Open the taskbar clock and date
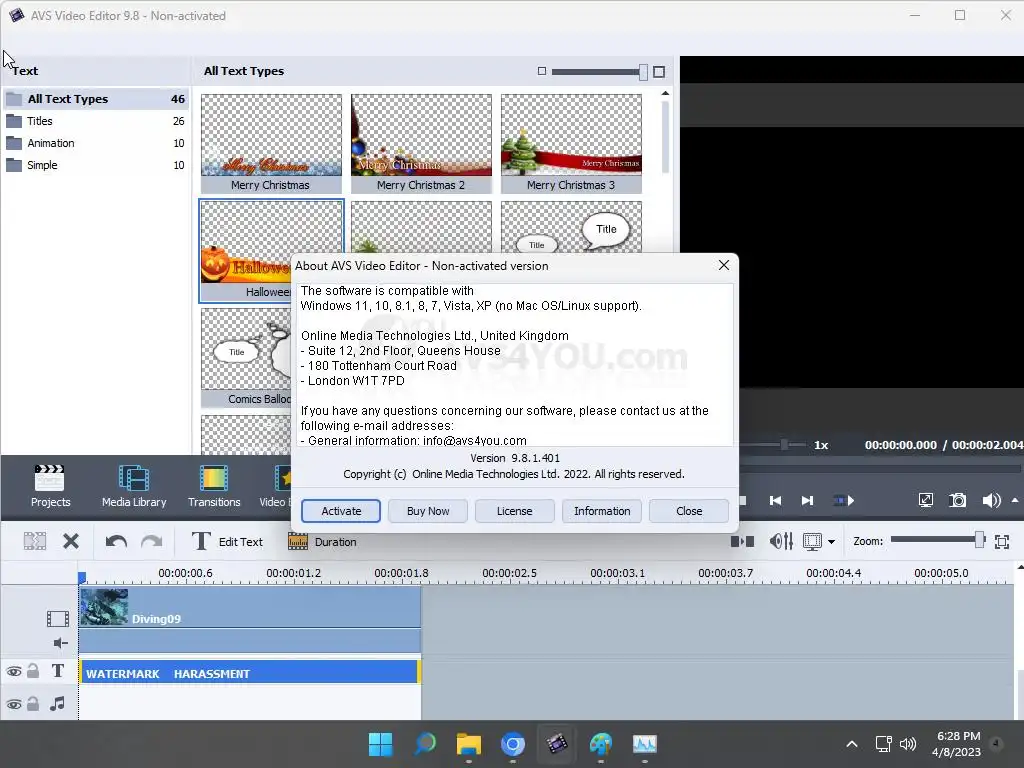The height and width of the screenshot is (768, 1024). 957,744
